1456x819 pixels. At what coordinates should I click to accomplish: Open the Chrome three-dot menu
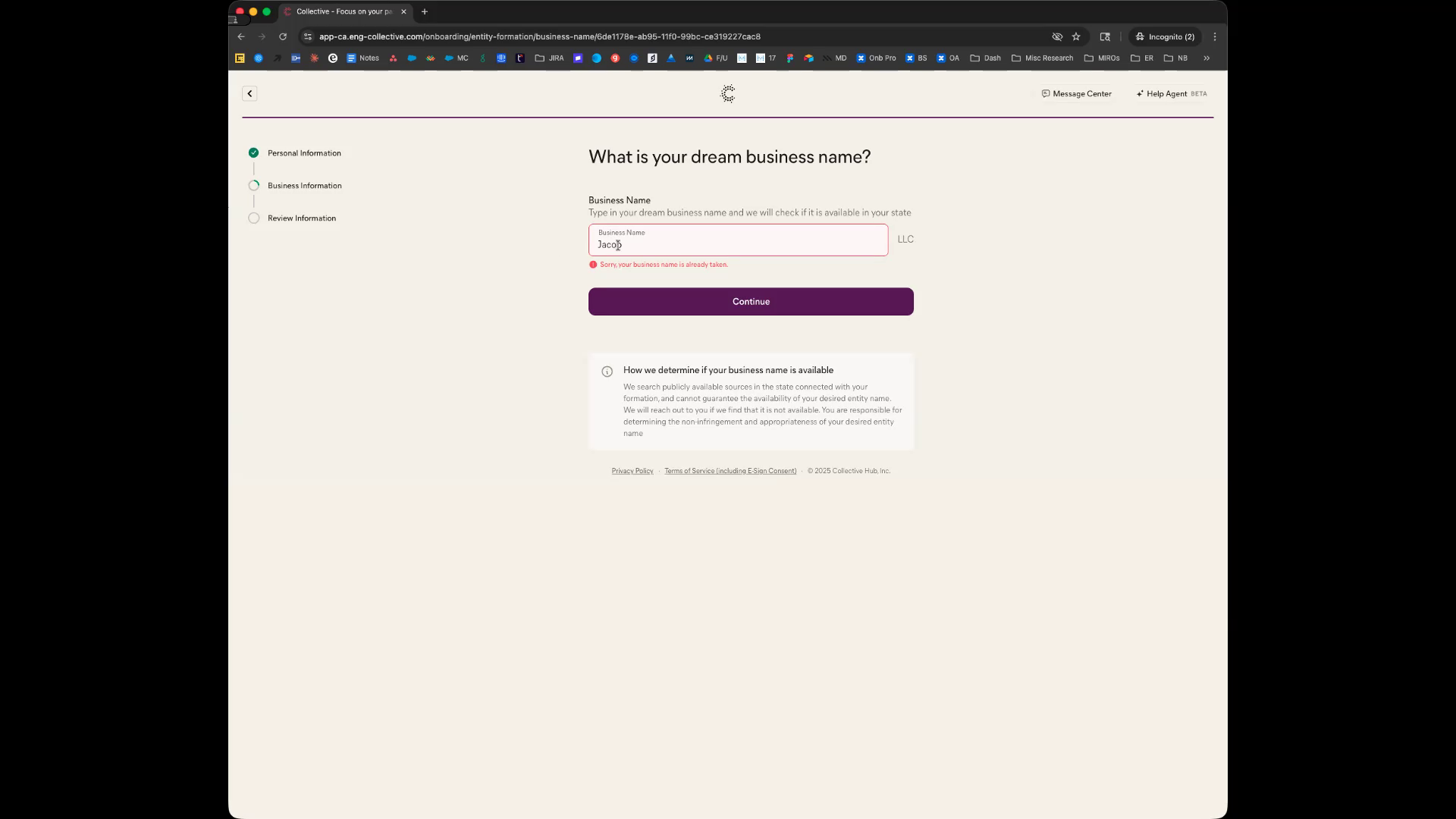pyautogui.click(x=1214, y=36)
